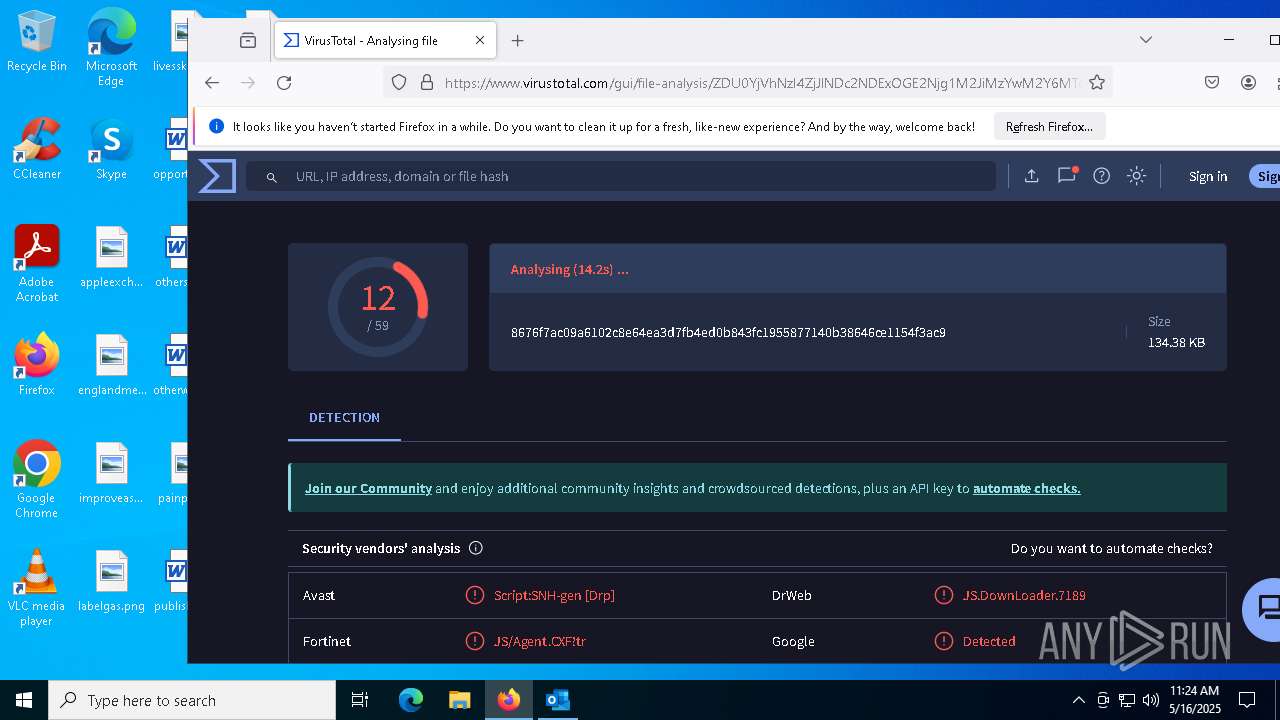Open the Firefox View icon left of the tab

click(248, 41)
